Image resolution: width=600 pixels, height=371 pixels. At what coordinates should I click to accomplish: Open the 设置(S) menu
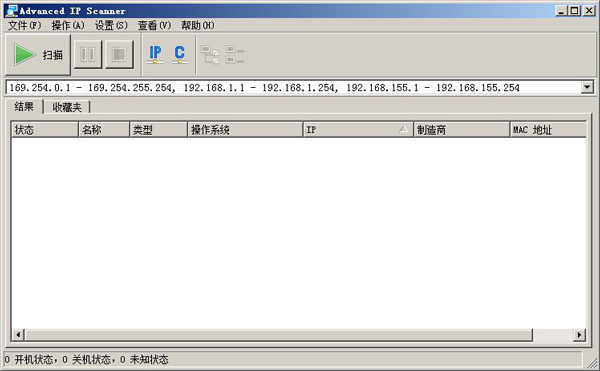(111, 26)
